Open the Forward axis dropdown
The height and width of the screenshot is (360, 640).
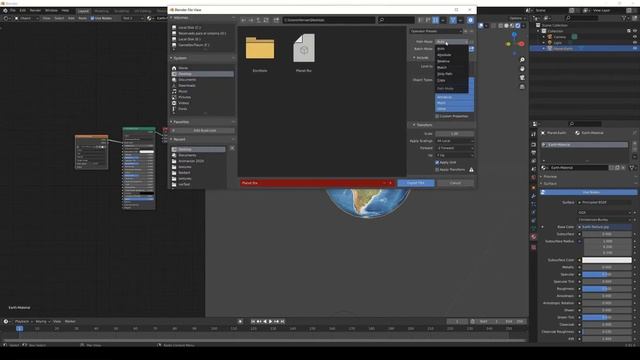pyautogui.click(x=455, y=148)
